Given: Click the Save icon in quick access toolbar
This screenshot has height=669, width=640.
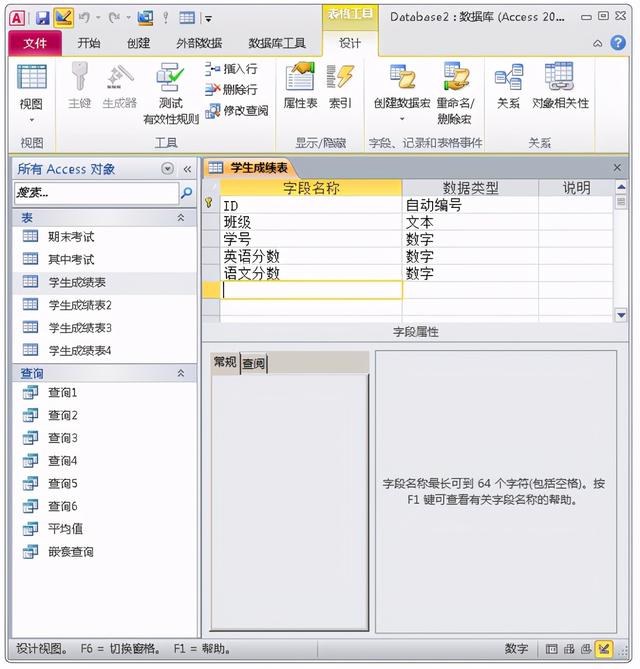Looking at the screenshot, I should click(42, 18).
